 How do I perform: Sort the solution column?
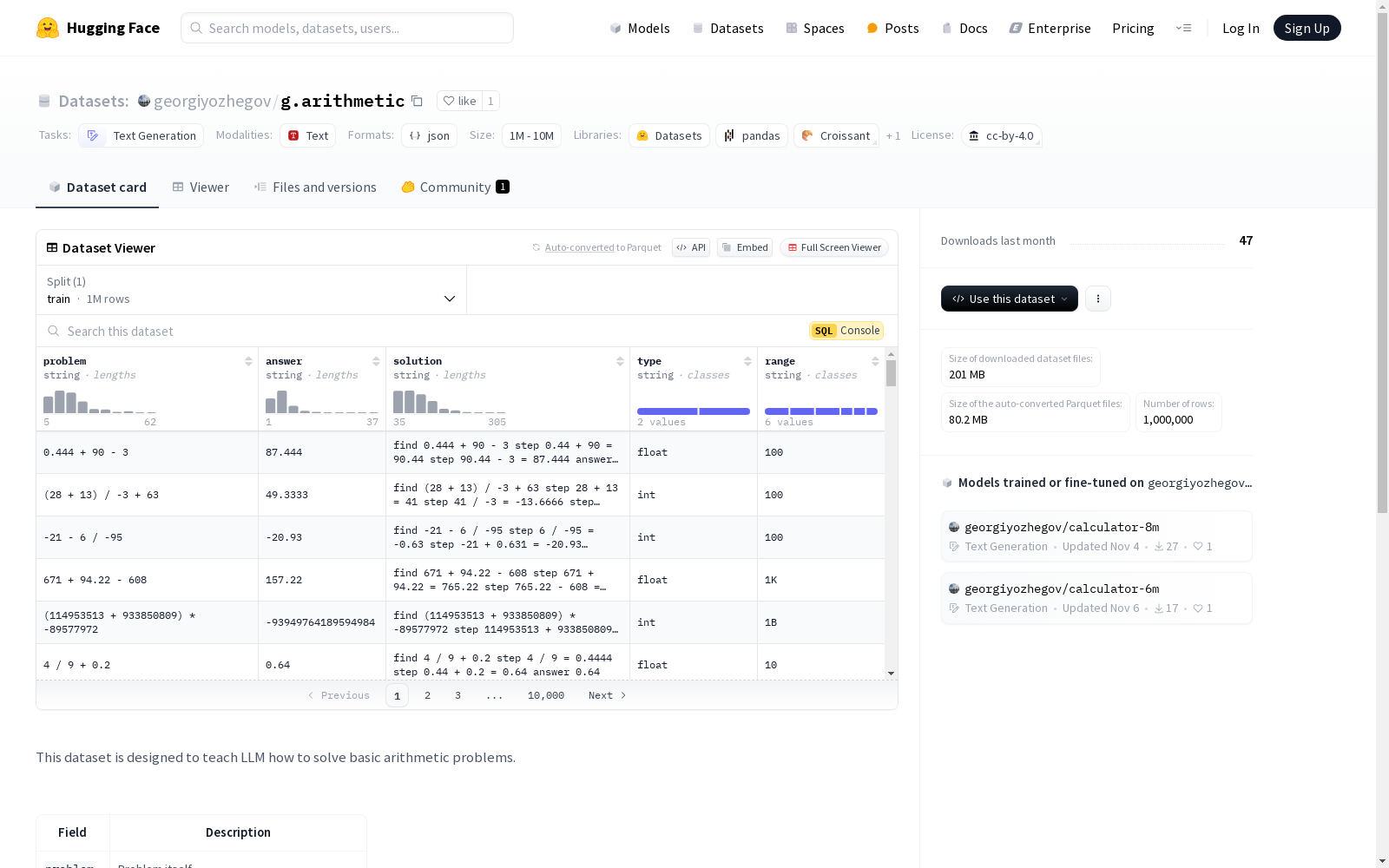(x=620, y=361)
